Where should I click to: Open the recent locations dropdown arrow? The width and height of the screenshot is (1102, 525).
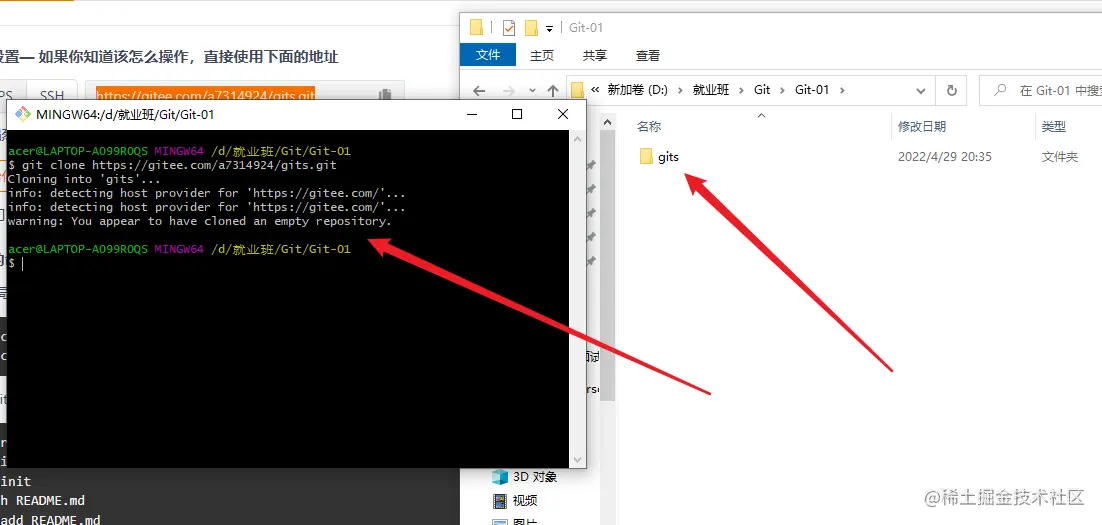pyautogui.click(x=532, y=91)
